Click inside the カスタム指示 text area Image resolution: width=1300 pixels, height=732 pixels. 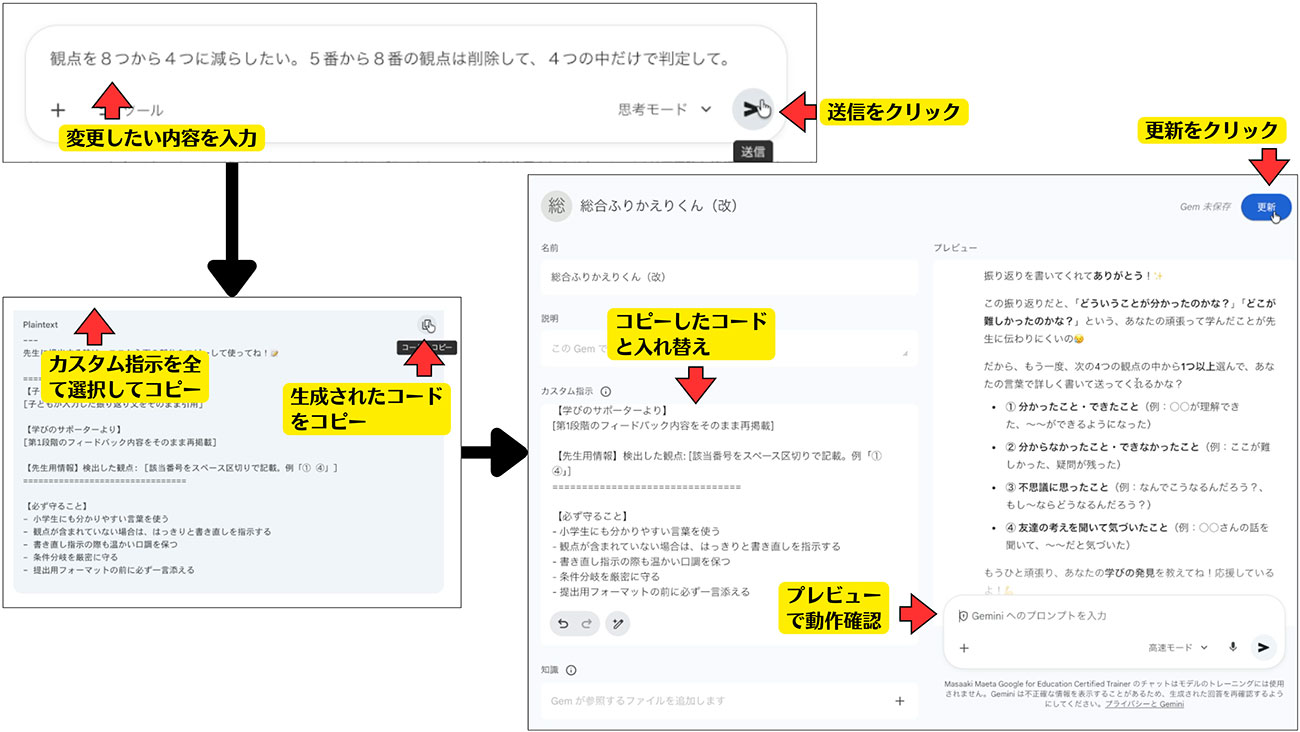[x=729, y=500]
